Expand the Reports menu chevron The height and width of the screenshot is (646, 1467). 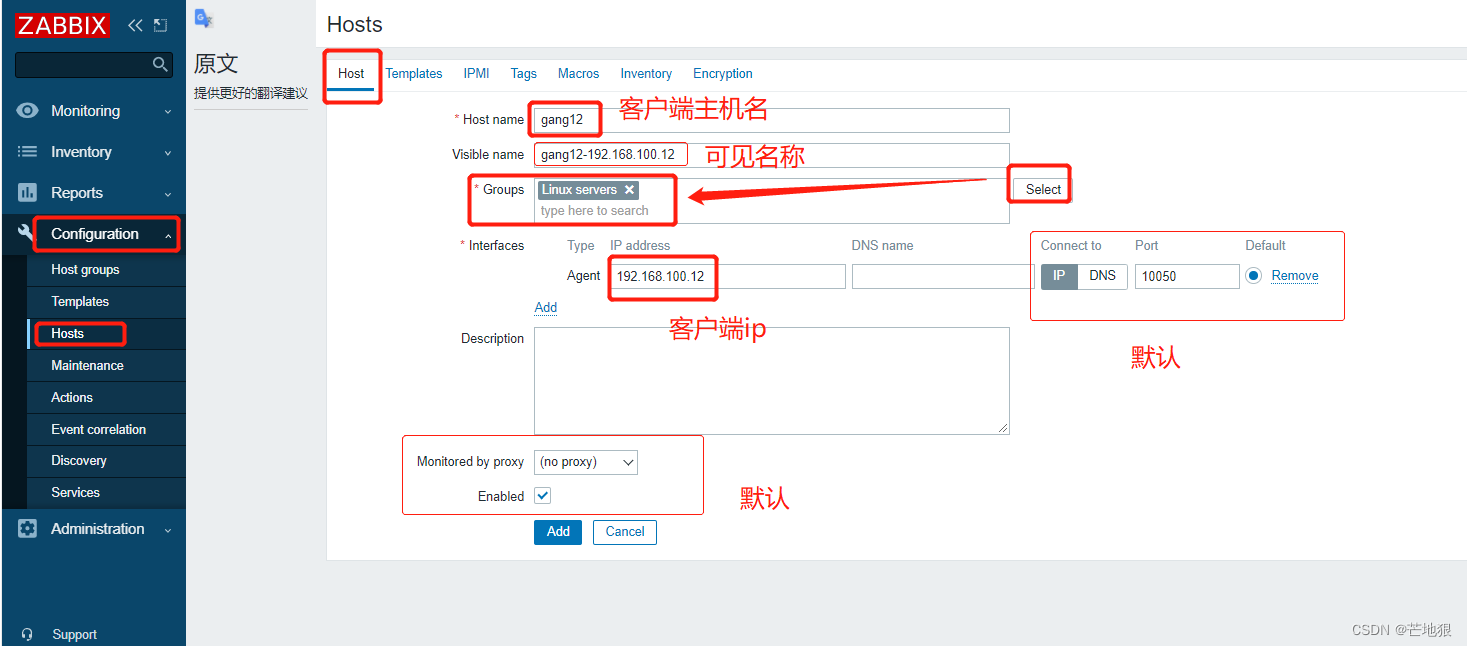168,194
